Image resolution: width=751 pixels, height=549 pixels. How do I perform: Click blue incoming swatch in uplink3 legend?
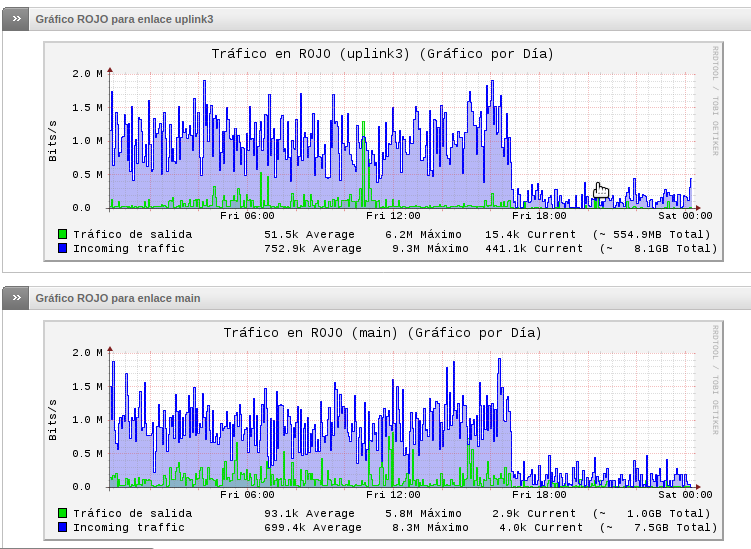click(62, 248)
